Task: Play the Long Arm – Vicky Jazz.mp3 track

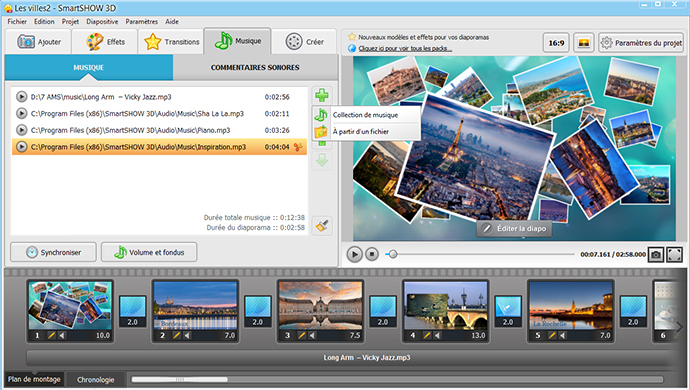Action: 21,97
